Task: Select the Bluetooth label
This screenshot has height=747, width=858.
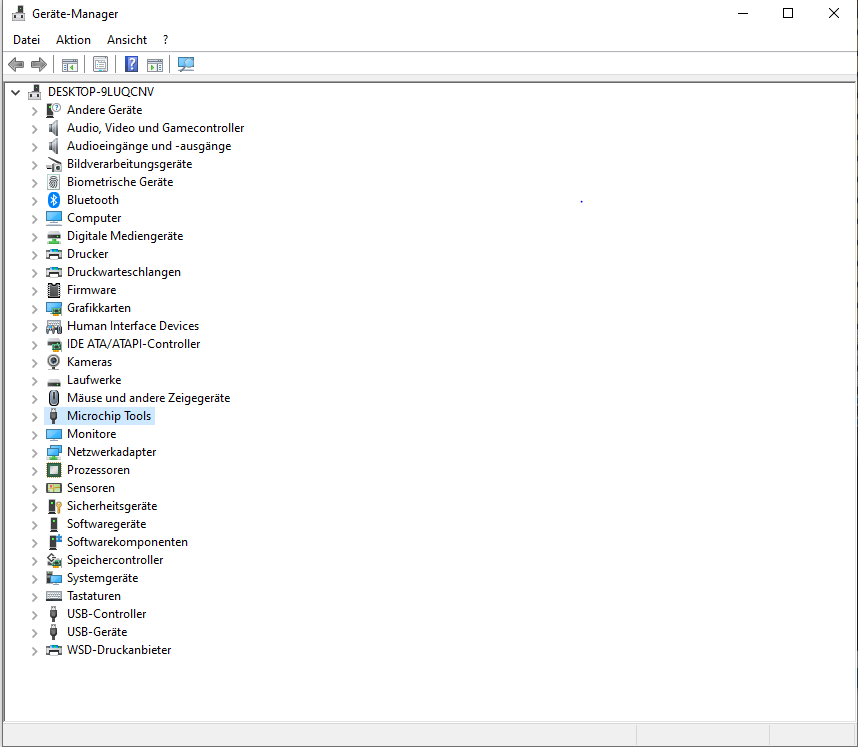Action: 93,200
